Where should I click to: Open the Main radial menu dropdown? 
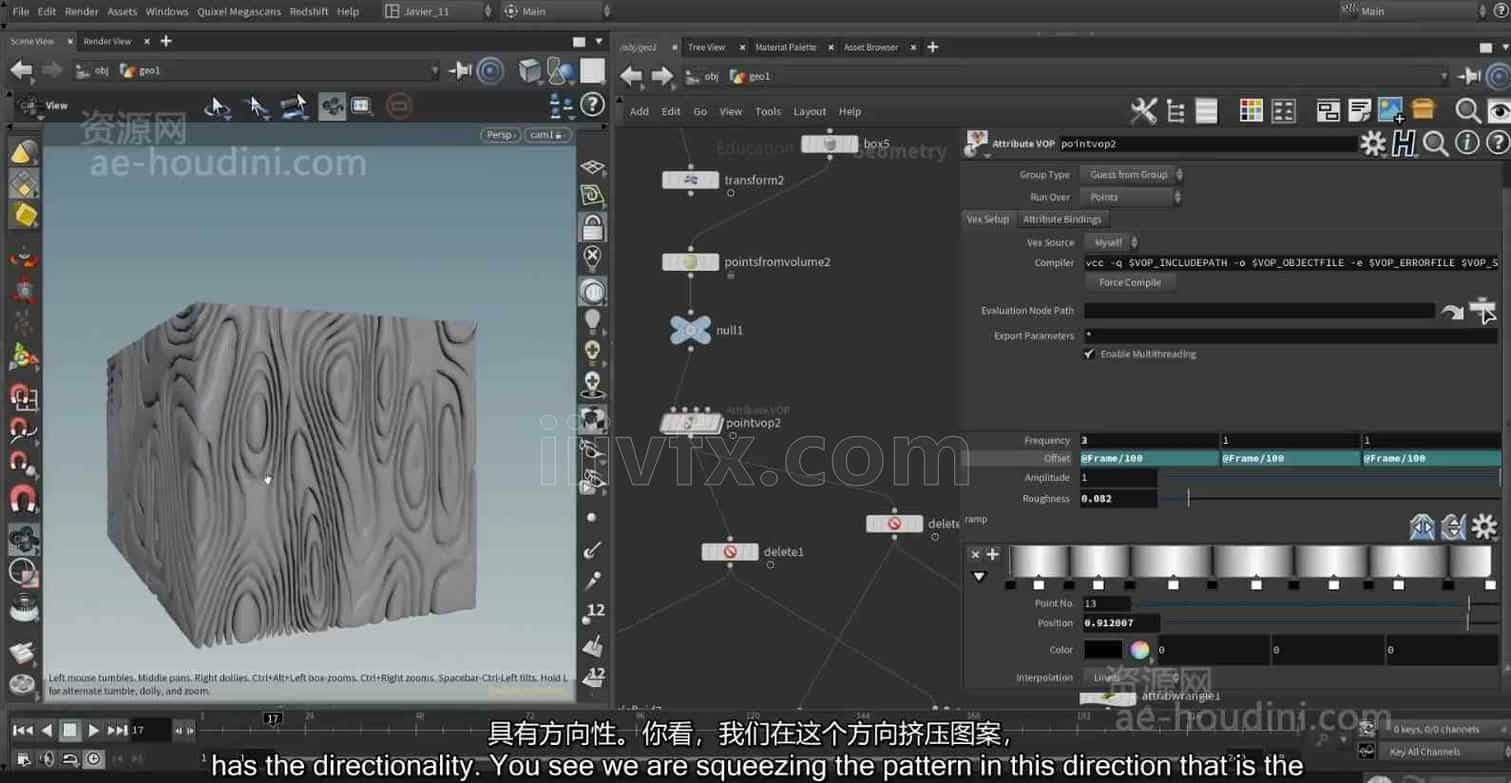point(556,11)
